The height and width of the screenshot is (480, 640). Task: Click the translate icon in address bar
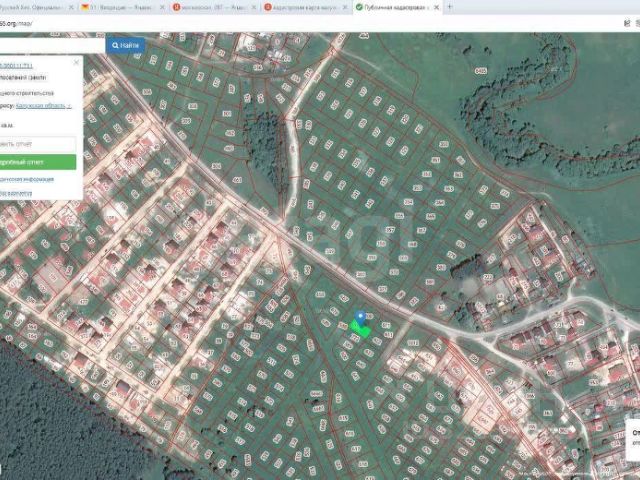click(627, 23)
